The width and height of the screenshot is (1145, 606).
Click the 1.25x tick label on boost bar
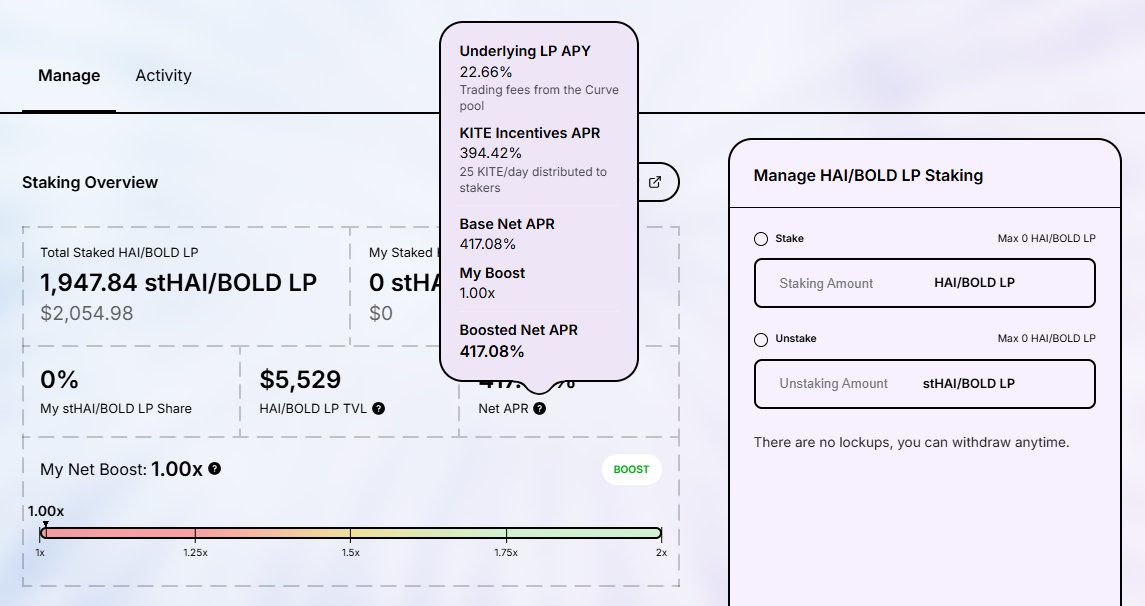click(195, 553)
